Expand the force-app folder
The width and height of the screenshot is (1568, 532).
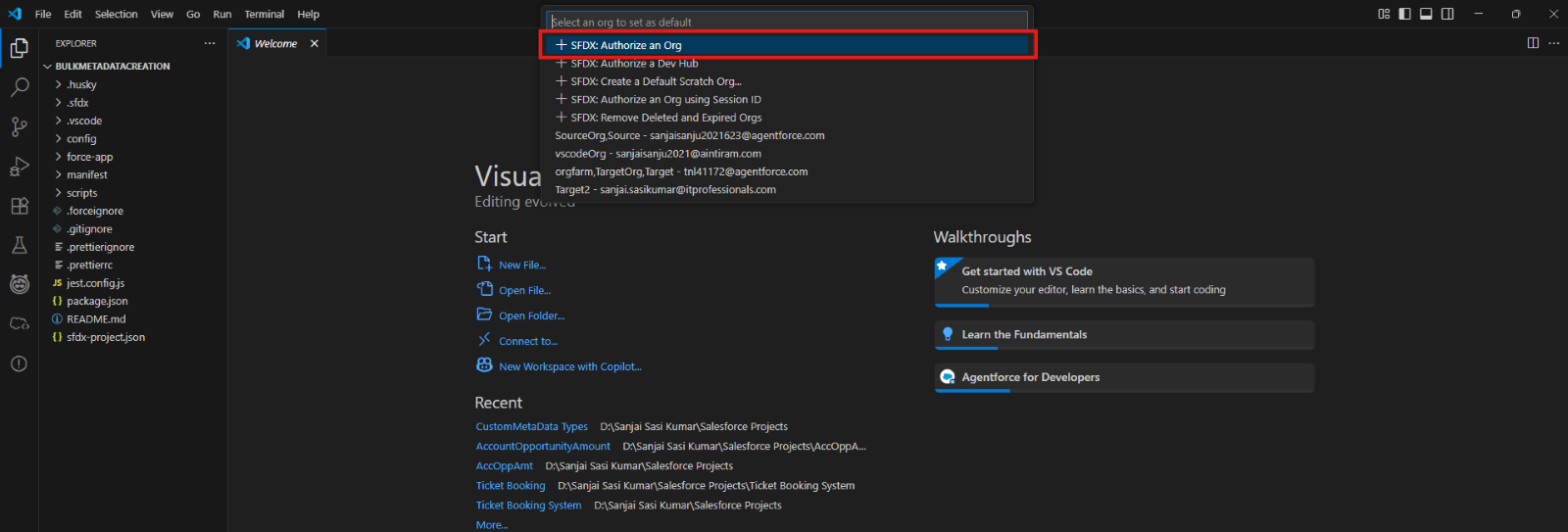tap(89, 157)
